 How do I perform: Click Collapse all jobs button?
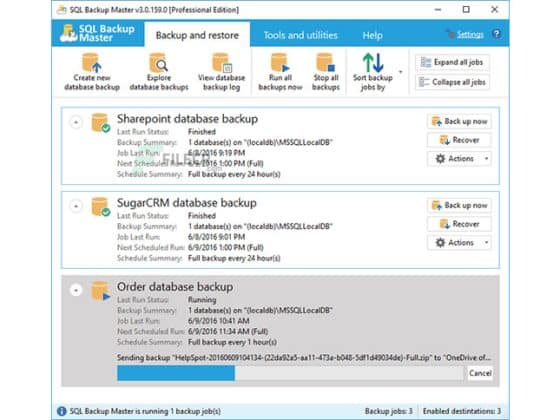452,82
